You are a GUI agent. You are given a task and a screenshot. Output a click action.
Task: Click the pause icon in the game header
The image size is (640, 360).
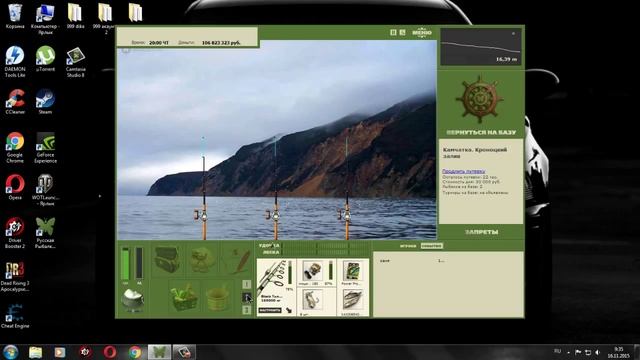click(393, 32)
